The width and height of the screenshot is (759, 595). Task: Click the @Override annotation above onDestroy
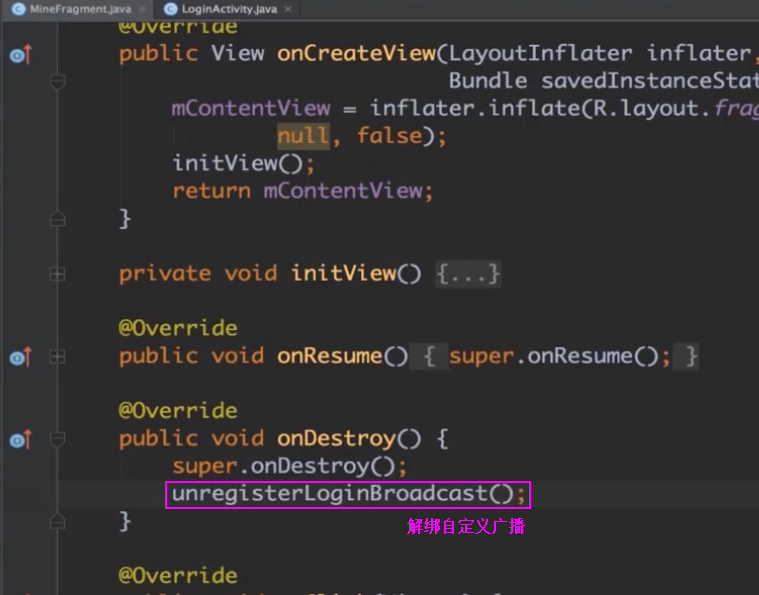click(178, 411)
